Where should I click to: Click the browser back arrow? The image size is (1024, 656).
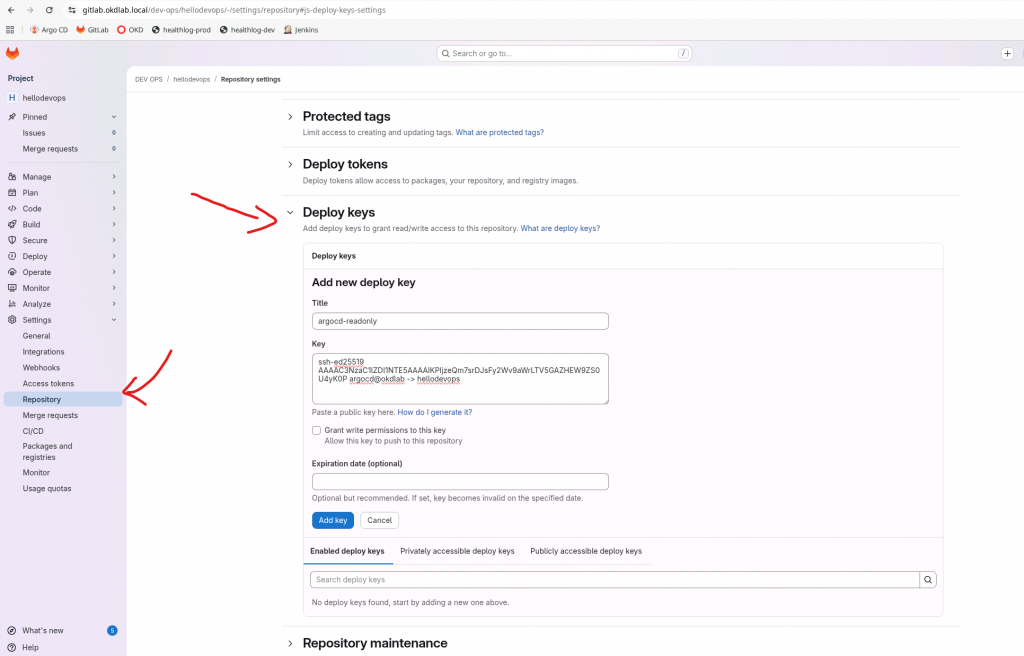pos(10,10)
